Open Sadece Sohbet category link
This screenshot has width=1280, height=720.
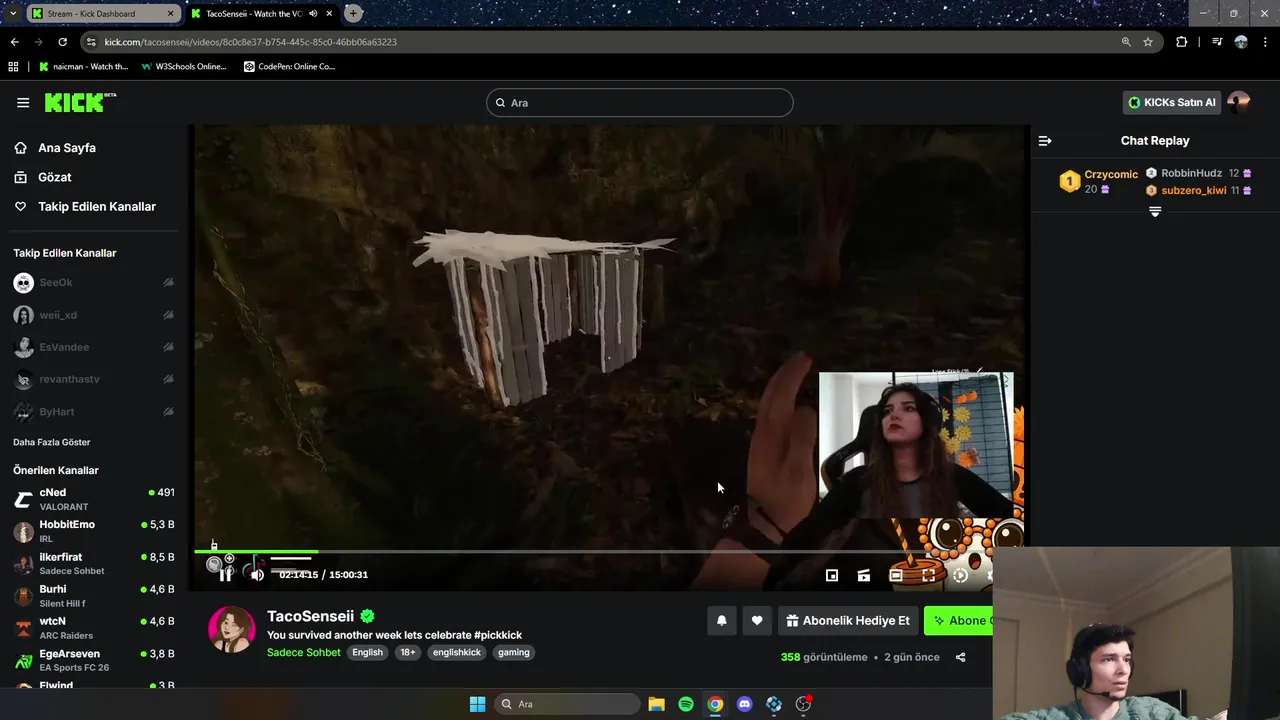[304, 652]
